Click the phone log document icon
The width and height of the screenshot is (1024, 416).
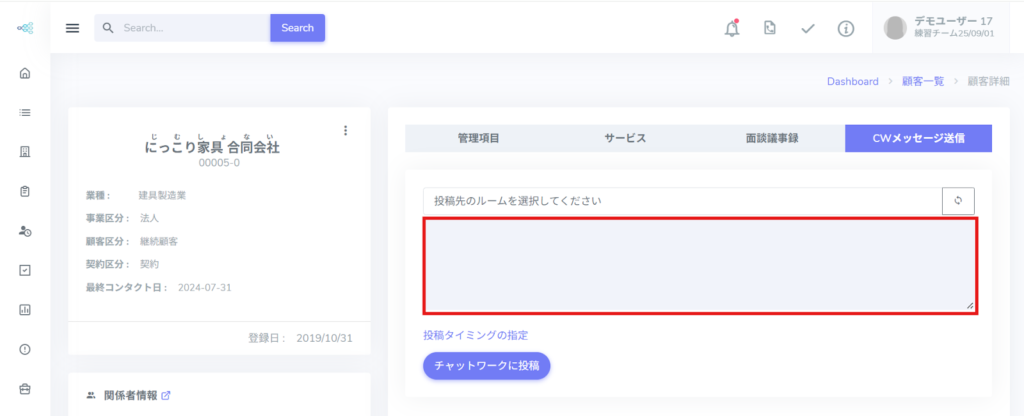coord(769,28)
